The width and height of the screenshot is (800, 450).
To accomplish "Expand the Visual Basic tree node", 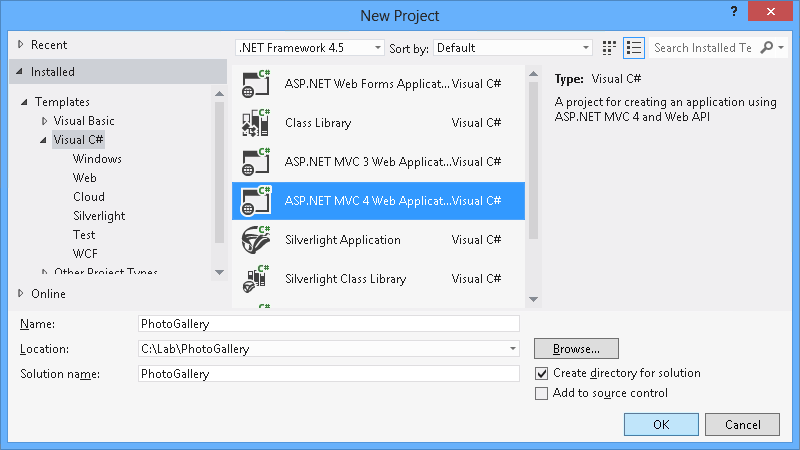I will 45,121.
